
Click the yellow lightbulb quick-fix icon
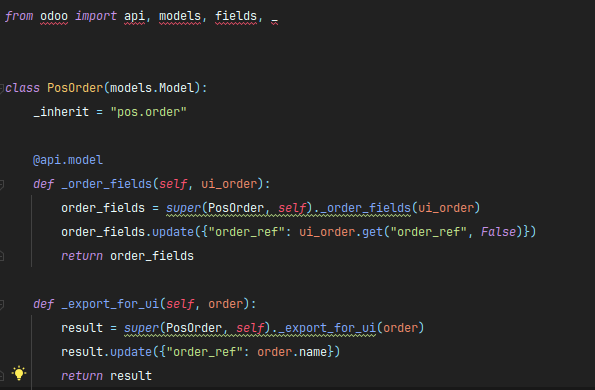click(19, 373)
